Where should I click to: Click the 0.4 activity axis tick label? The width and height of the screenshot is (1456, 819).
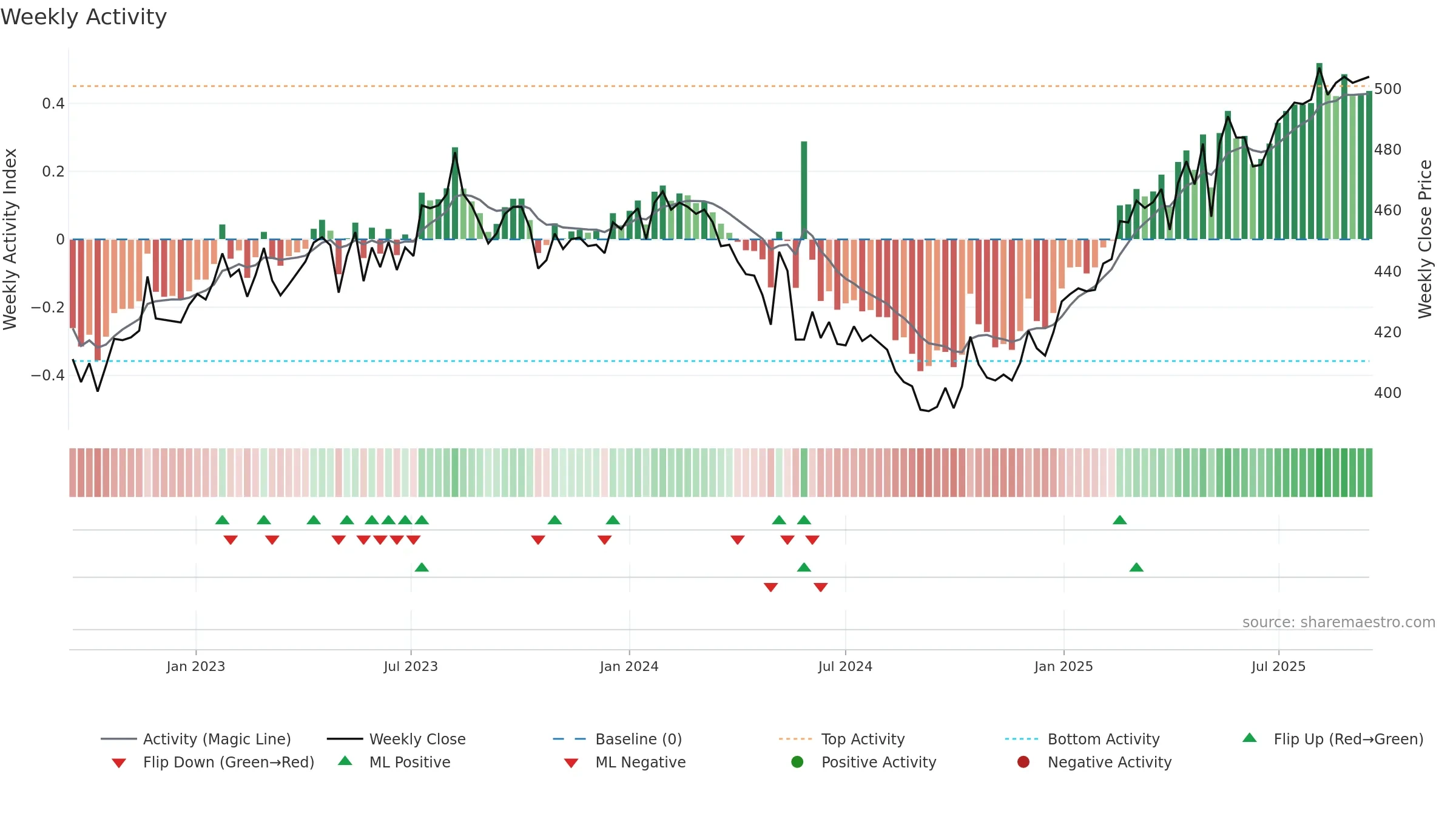pyautogui.click(x=53, y=103)
